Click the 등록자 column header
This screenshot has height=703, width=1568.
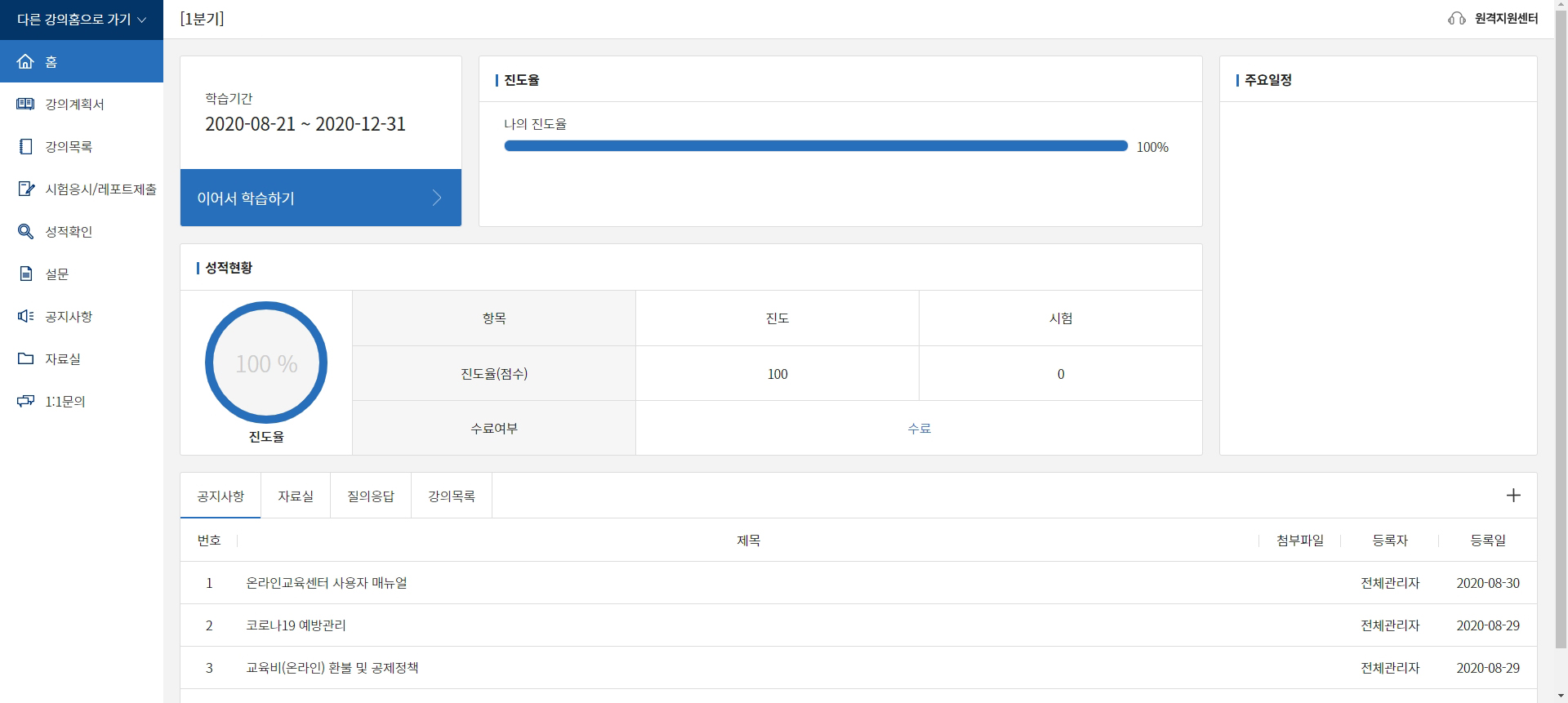pyautogui.click(x=1390, y=541)
